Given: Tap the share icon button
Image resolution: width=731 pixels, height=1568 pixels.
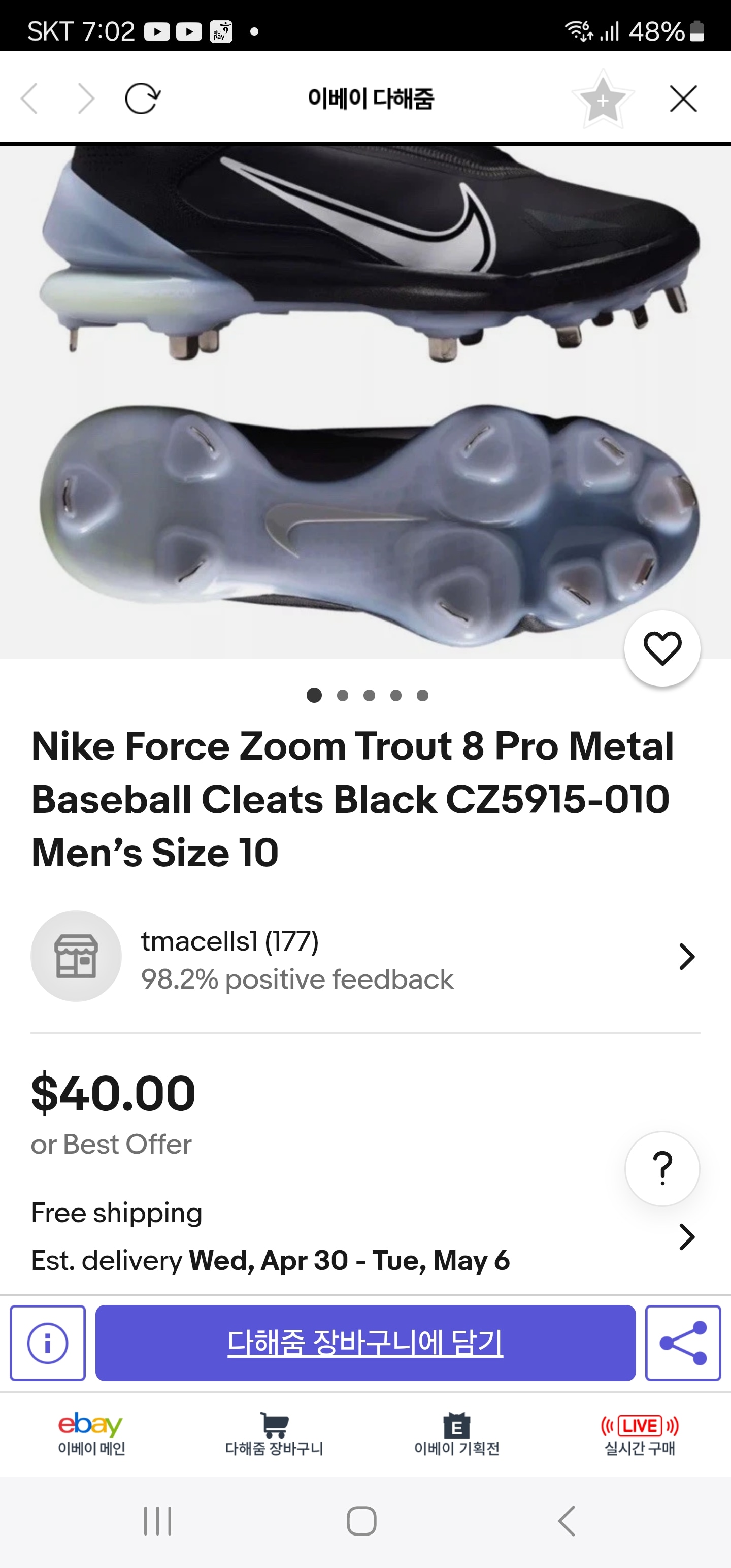Looking at the screenshot, I should click(683, 1343).
